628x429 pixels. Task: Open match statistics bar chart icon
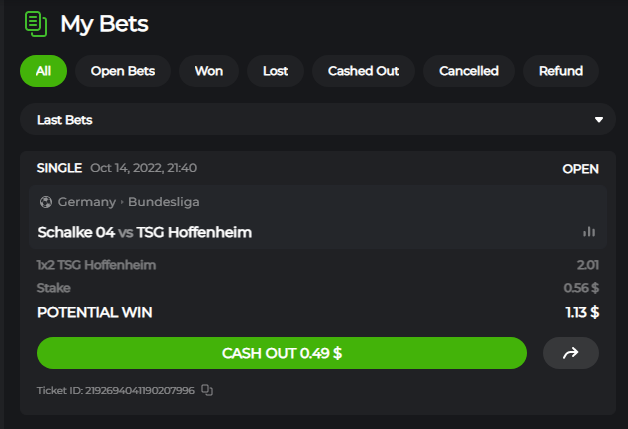pos(589,232)
